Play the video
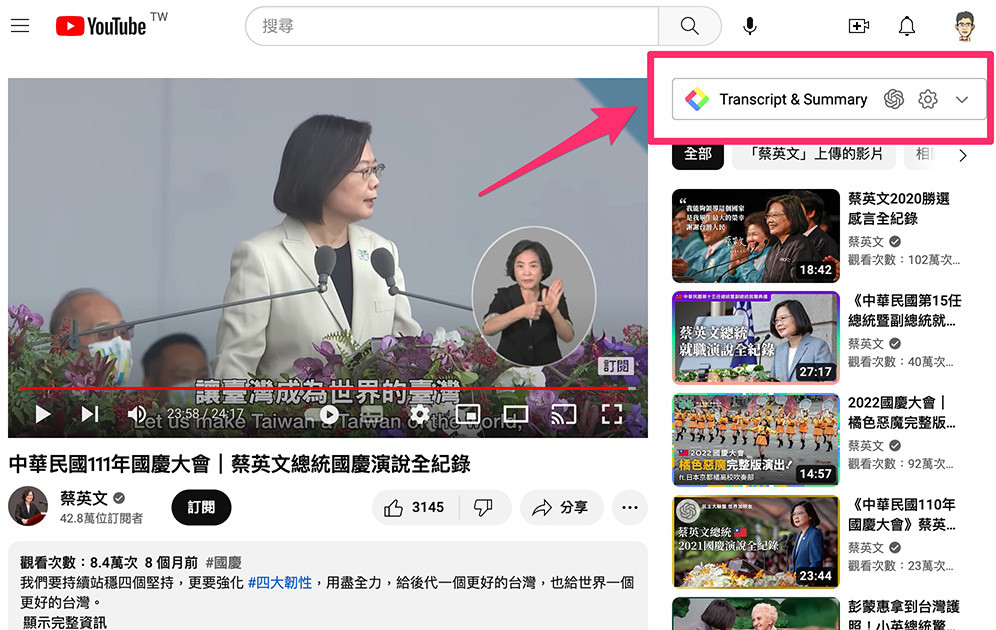 (43, 414)
